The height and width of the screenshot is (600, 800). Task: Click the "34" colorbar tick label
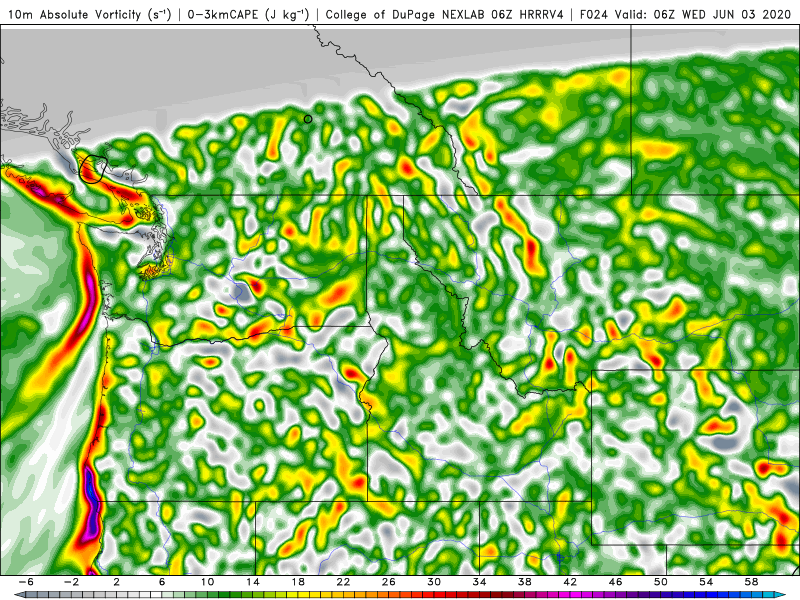479,582
